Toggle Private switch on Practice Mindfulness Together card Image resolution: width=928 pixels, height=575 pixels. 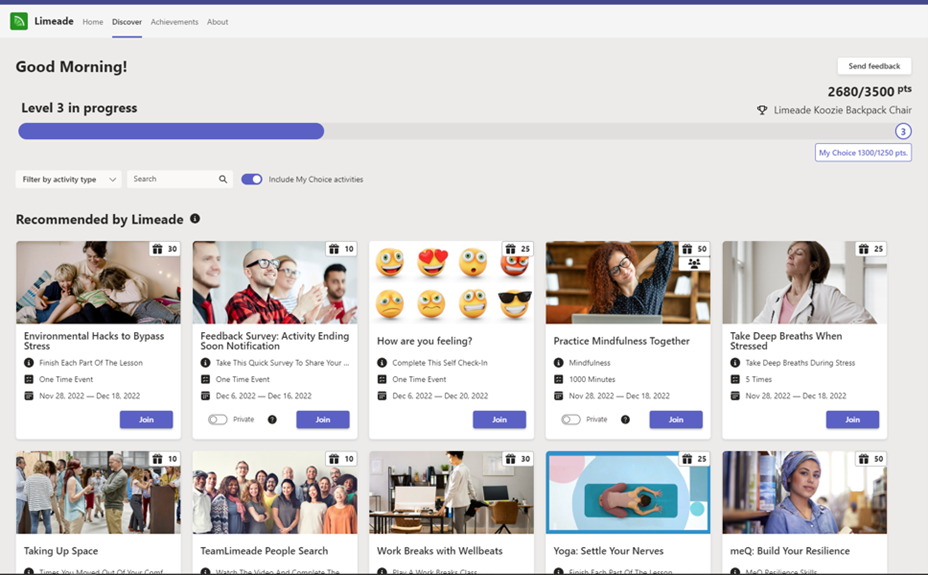point(571,419)
